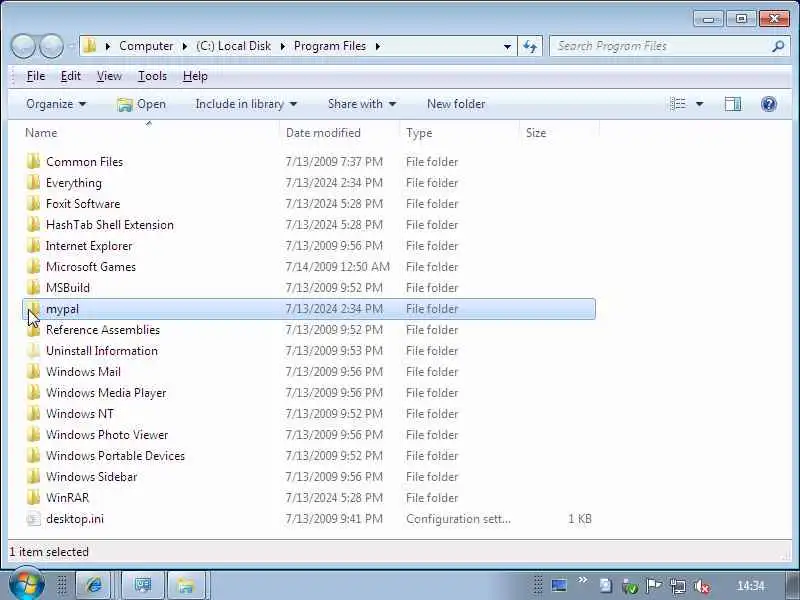The height and width of the screenshot is (600, 800).
Task: Expand the Include in library dropdown
Action: pyautogui.click(x=246, y=104)
